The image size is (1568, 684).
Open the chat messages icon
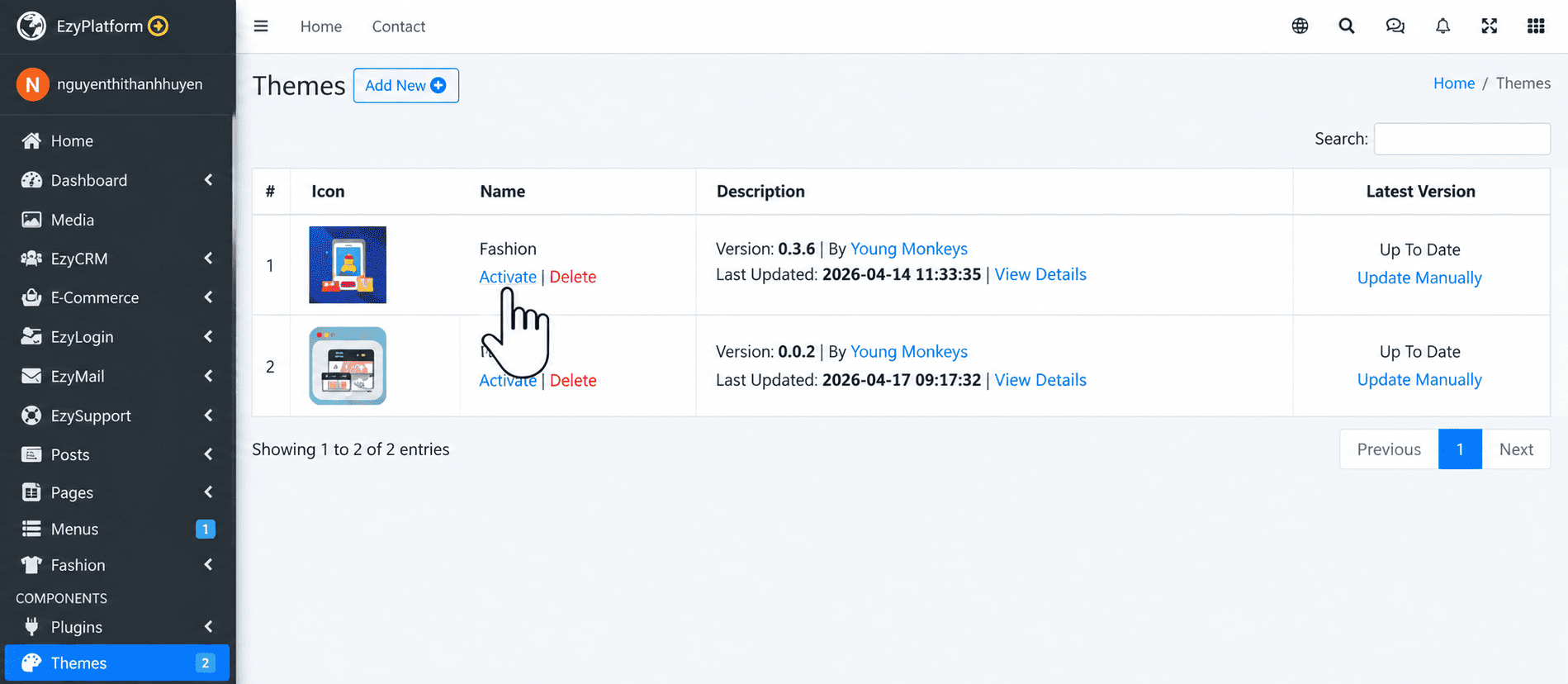point(1395,26)
